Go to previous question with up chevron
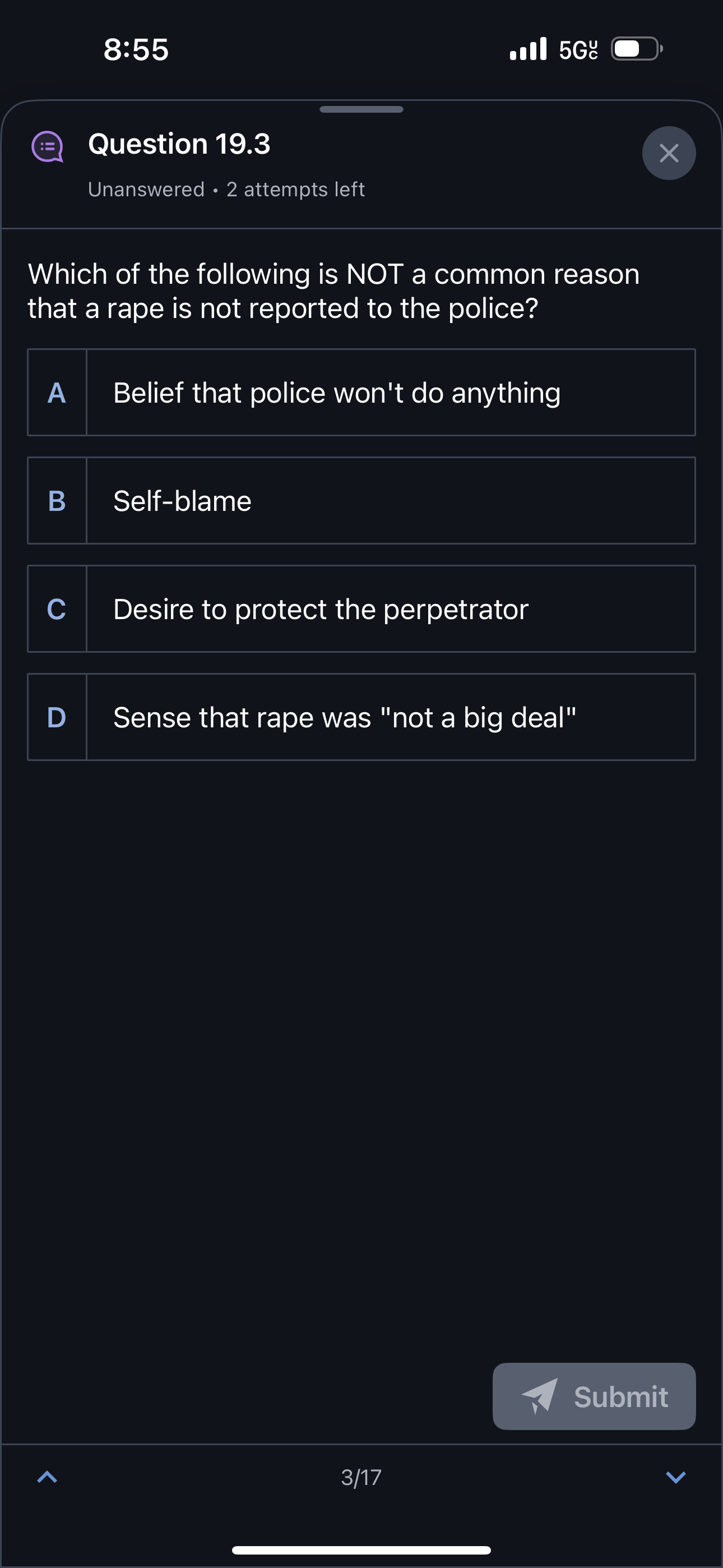723x1568 pixels. click(x=48, y=1477)
